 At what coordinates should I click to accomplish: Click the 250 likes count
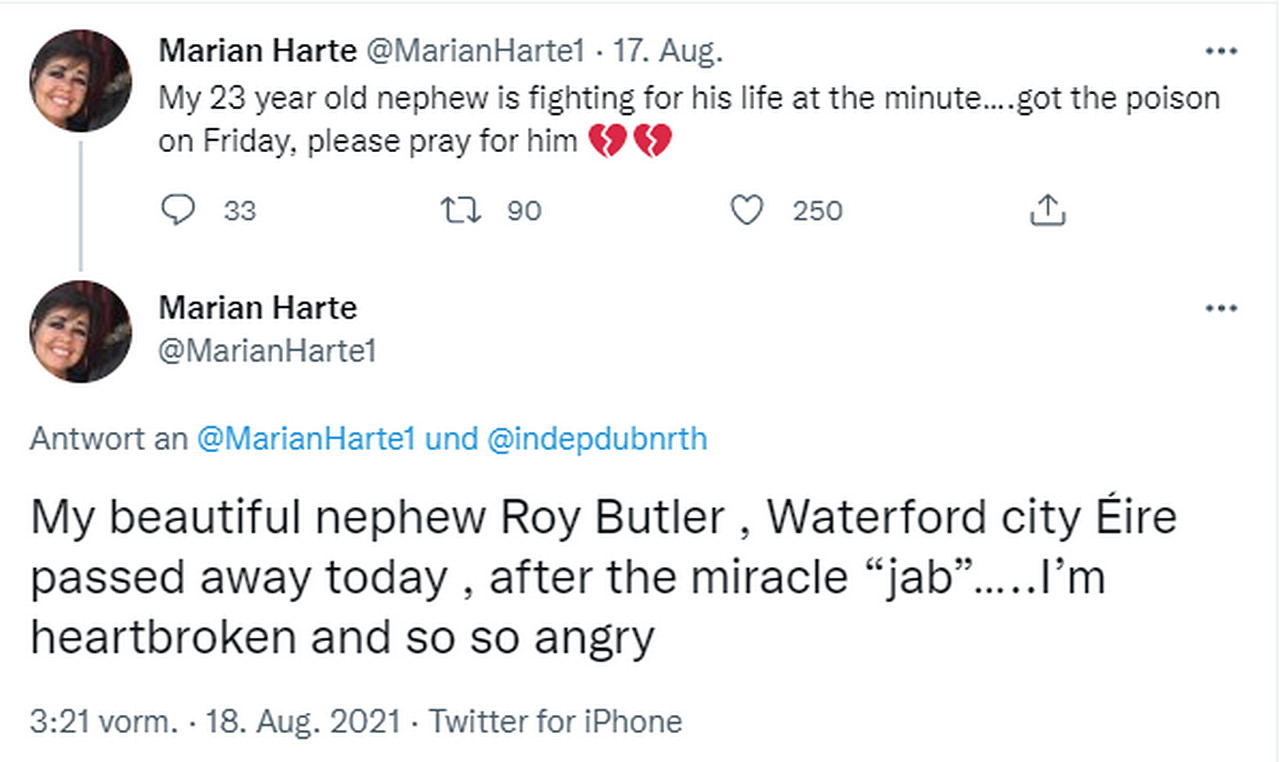point(817,211)
